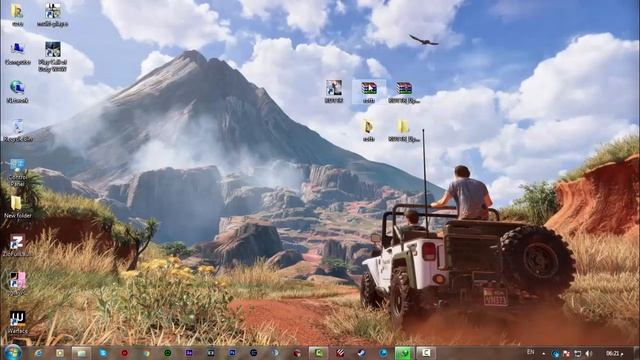640x360 pixels.
Task: Select the folder icon in the desktop's top-left corner
Action: (x=17, y=15)
